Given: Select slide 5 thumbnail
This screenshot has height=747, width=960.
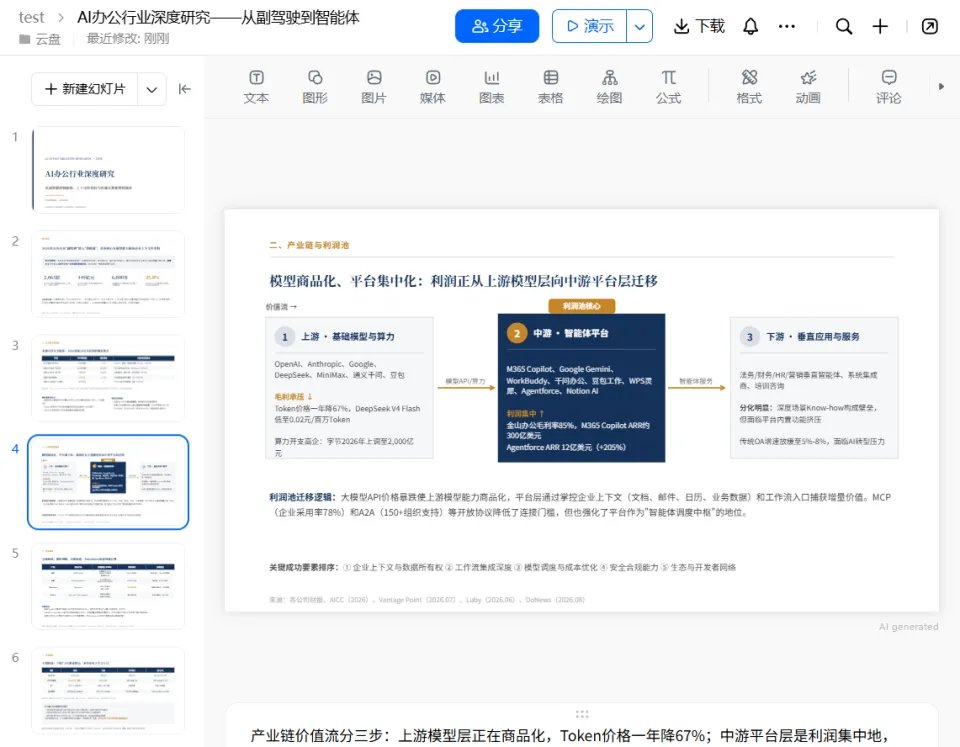Looking at the screenshot, I should coord(108,586).
